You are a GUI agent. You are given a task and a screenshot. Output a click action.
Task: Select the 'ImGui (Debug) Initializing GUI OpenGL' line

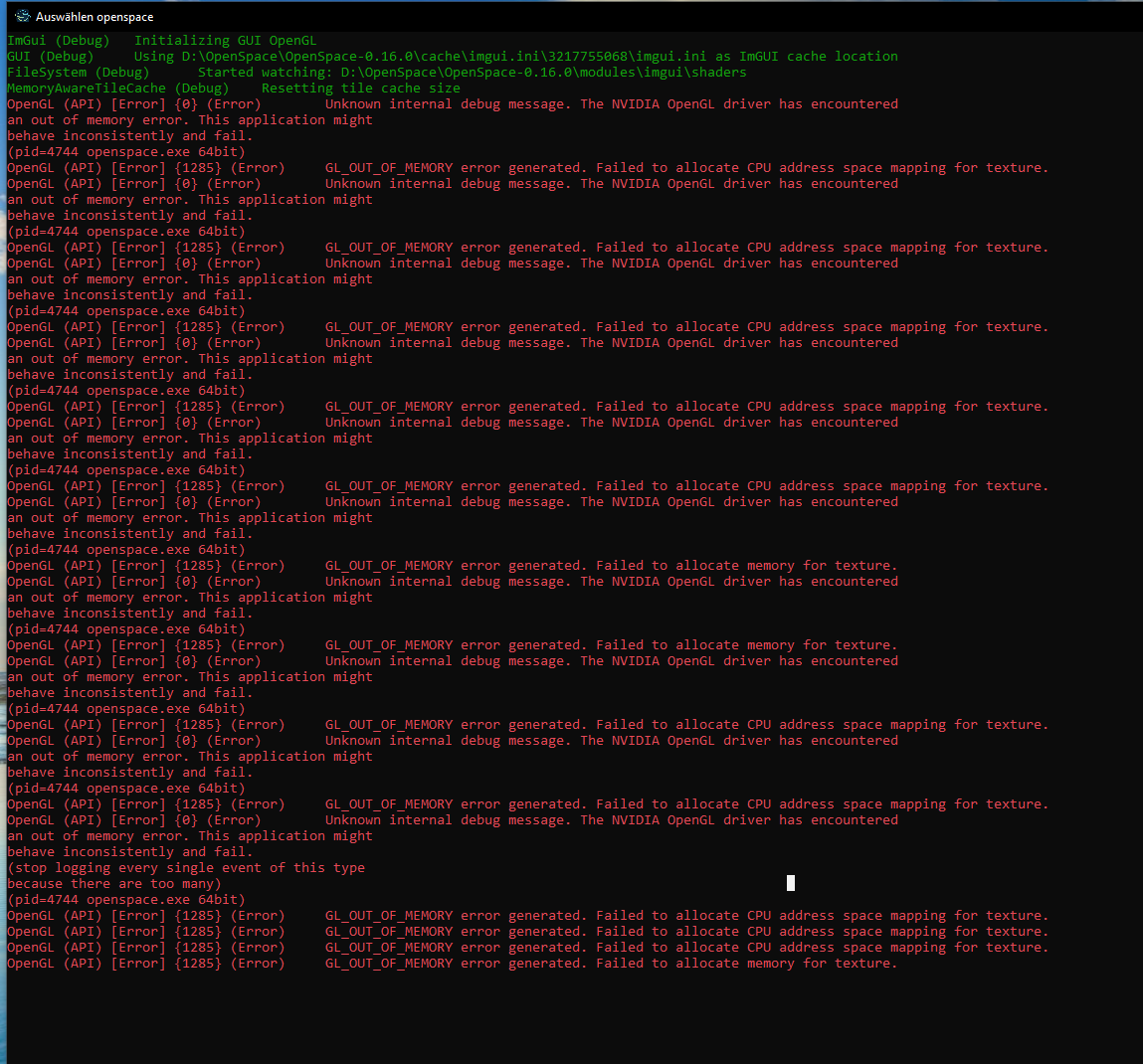[x=162, y=41]
